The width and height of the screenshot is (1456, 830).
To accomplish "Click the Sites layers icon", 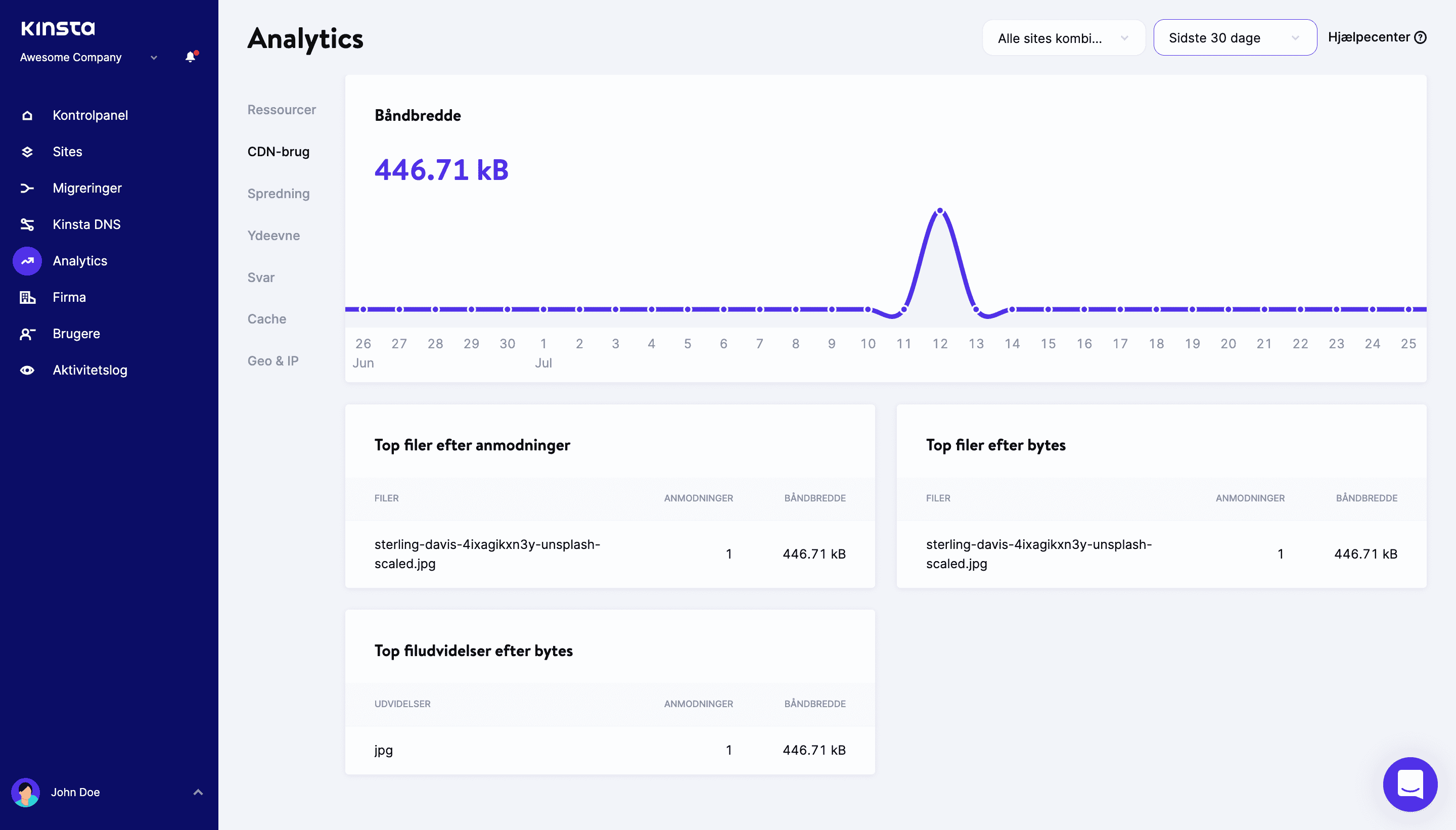I will (27, 152).
